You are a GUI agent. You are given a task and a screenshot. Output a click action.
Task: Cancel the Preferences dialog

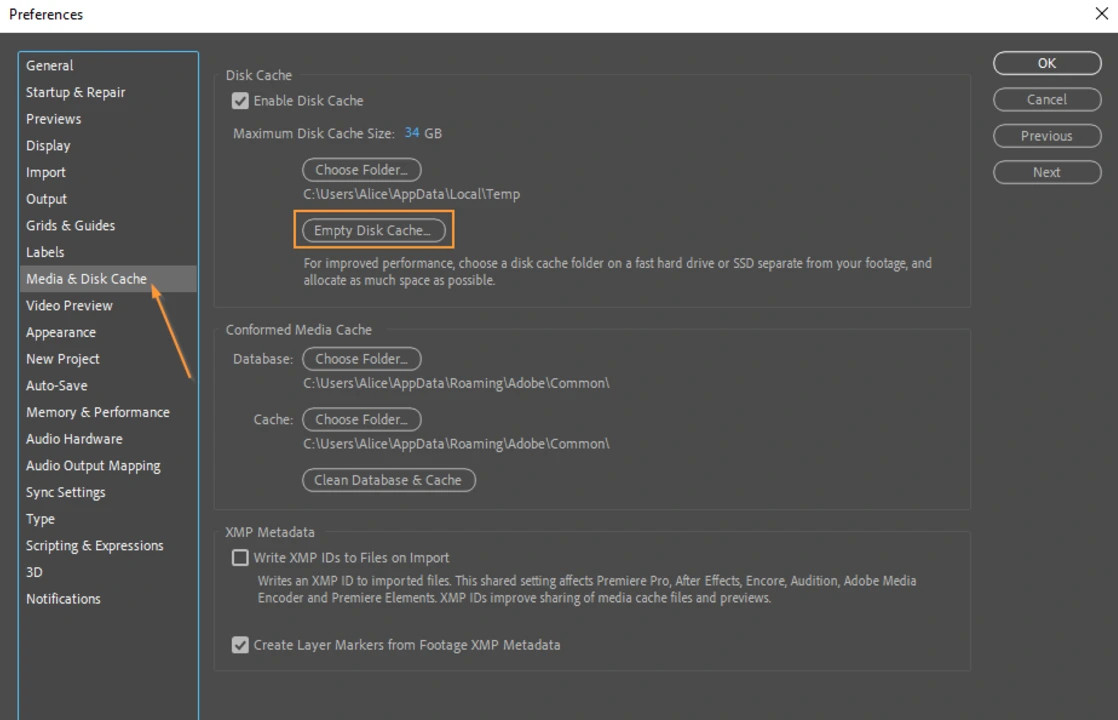click(x=1046, y=100)
